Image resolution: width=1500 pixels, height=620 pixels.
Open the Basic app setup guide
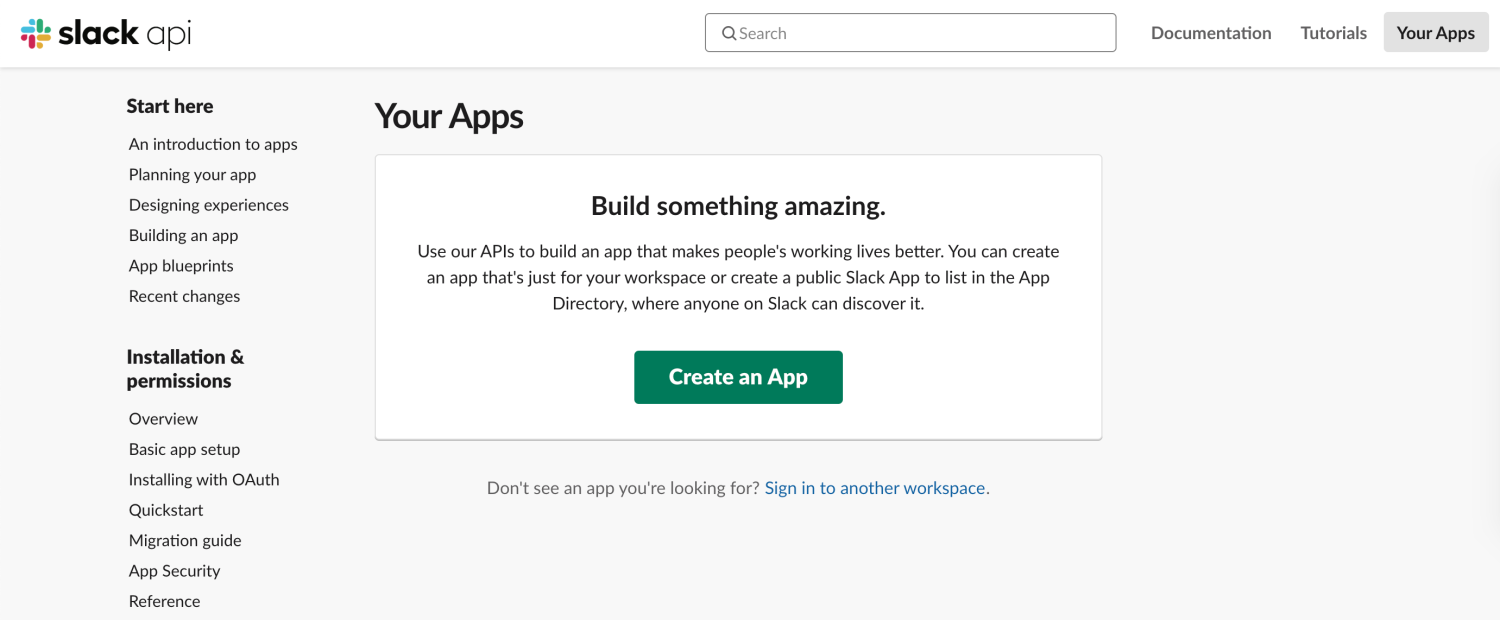coord(185,449)
